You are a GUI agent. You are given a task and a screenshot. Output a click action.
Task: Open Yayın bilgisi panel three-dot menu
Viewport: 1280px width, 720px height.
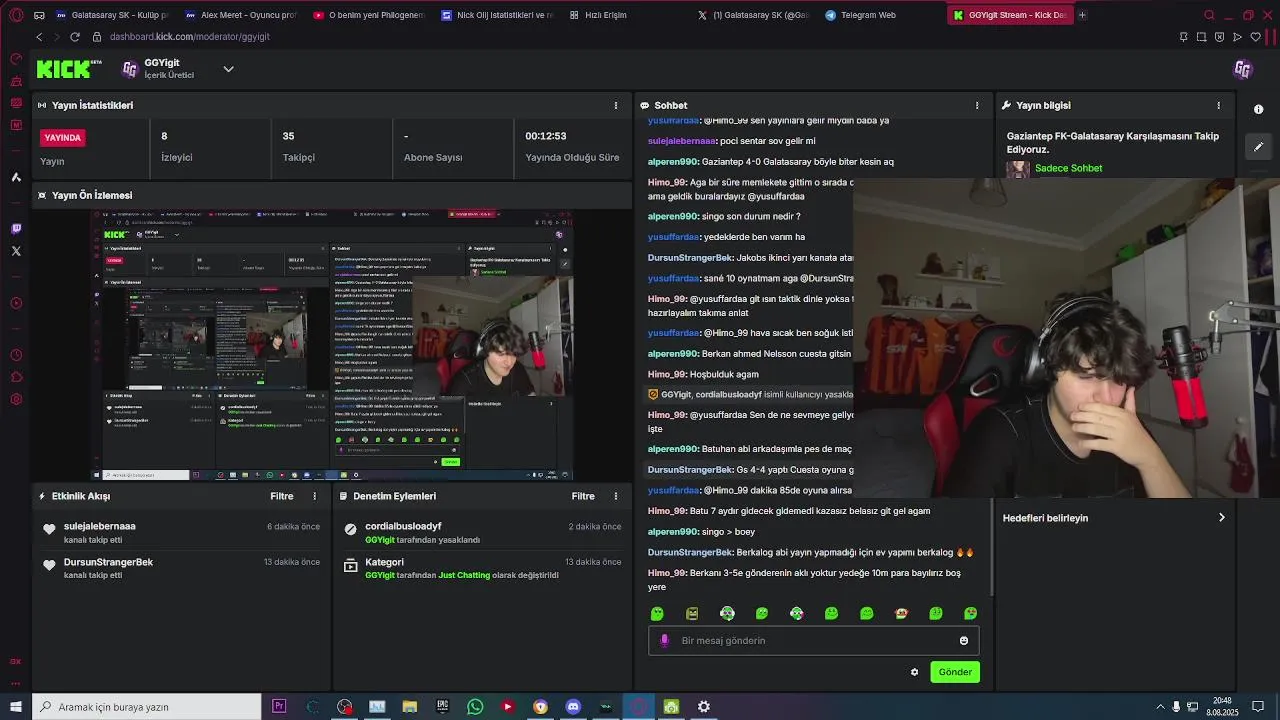tap(1218, 105)
